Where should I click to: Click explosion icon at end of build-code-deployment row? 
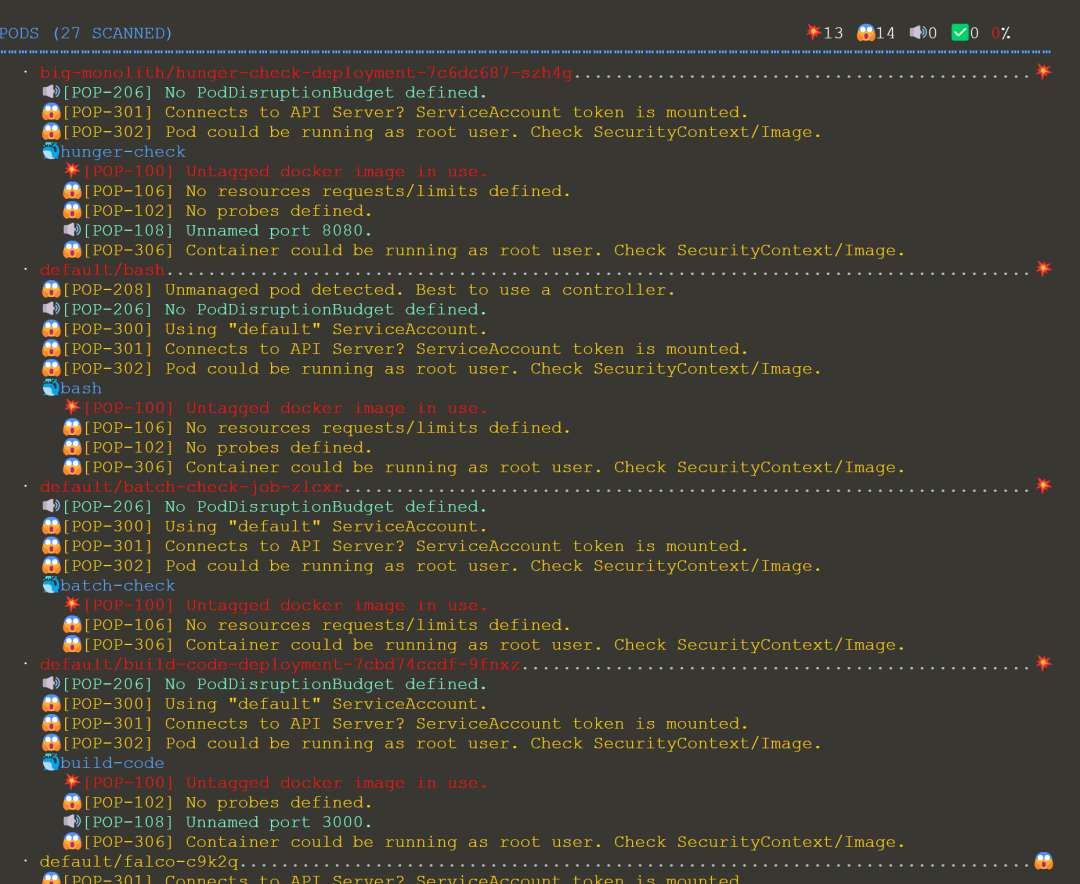pos(1043,663)
